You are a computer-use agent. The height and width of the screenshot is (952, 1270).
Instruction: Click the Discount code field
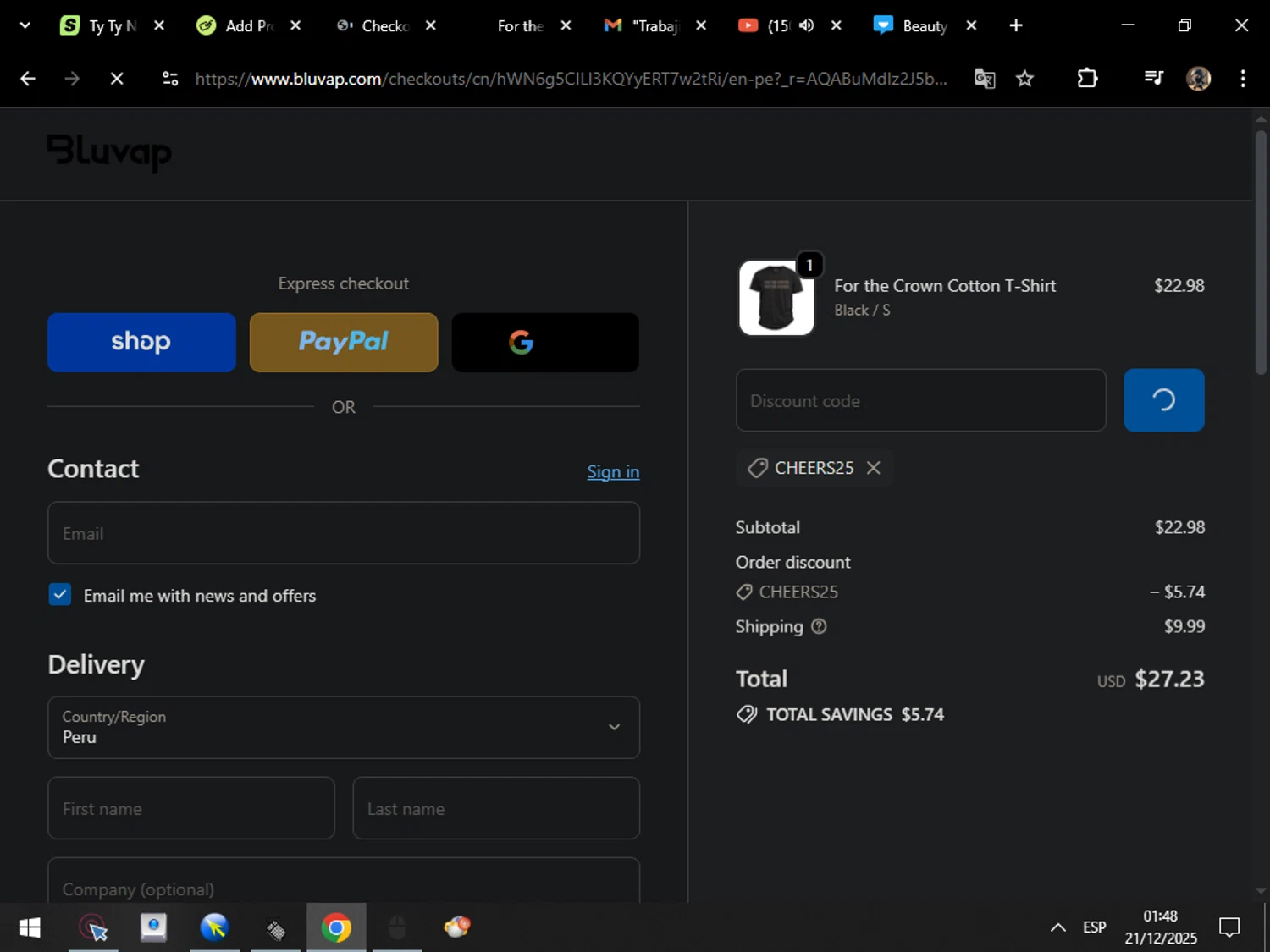point(921,400)
